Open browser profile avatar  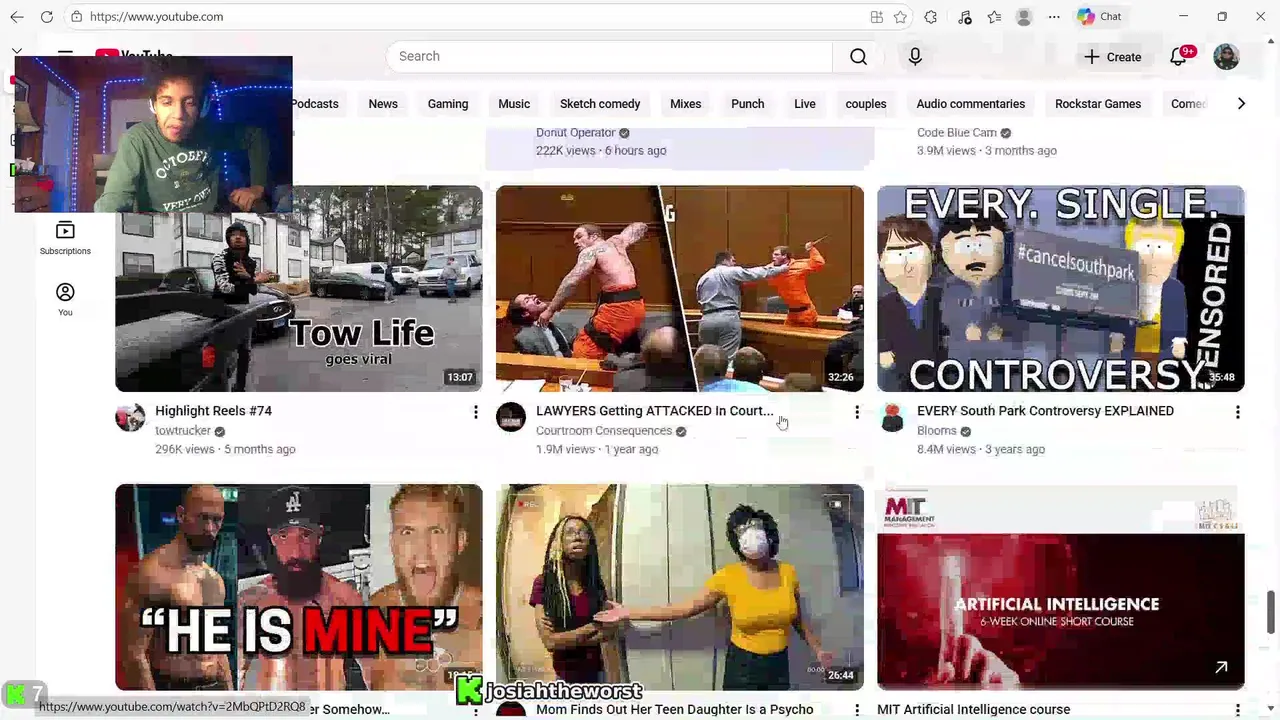point(1024,17)
